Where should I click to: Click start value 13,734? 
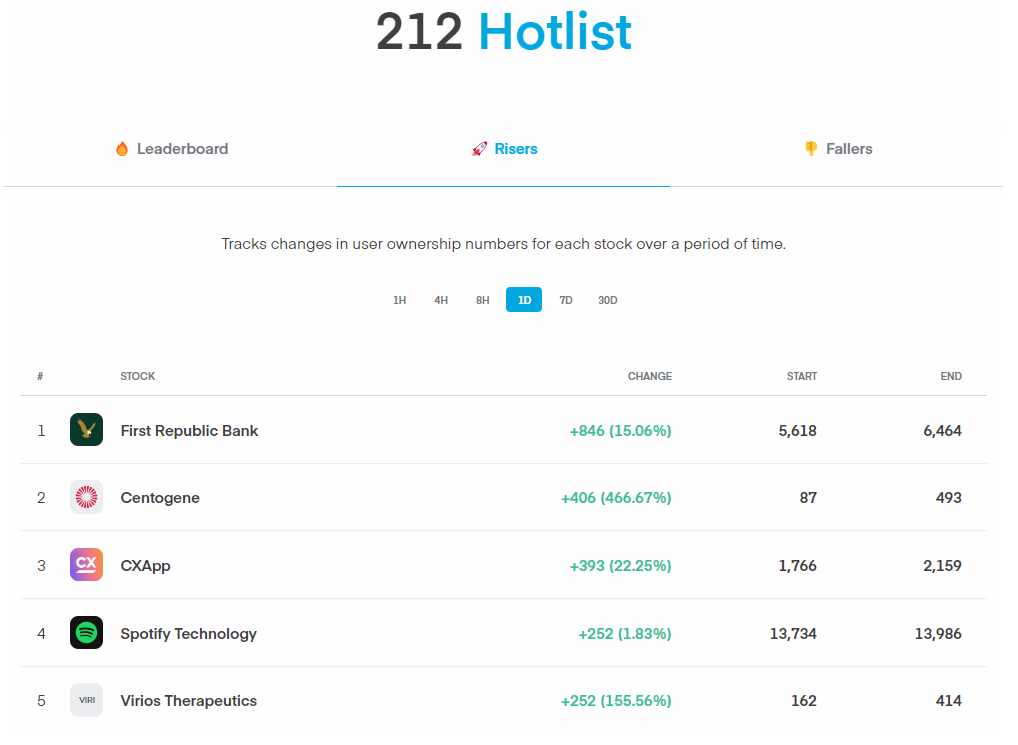793,634
